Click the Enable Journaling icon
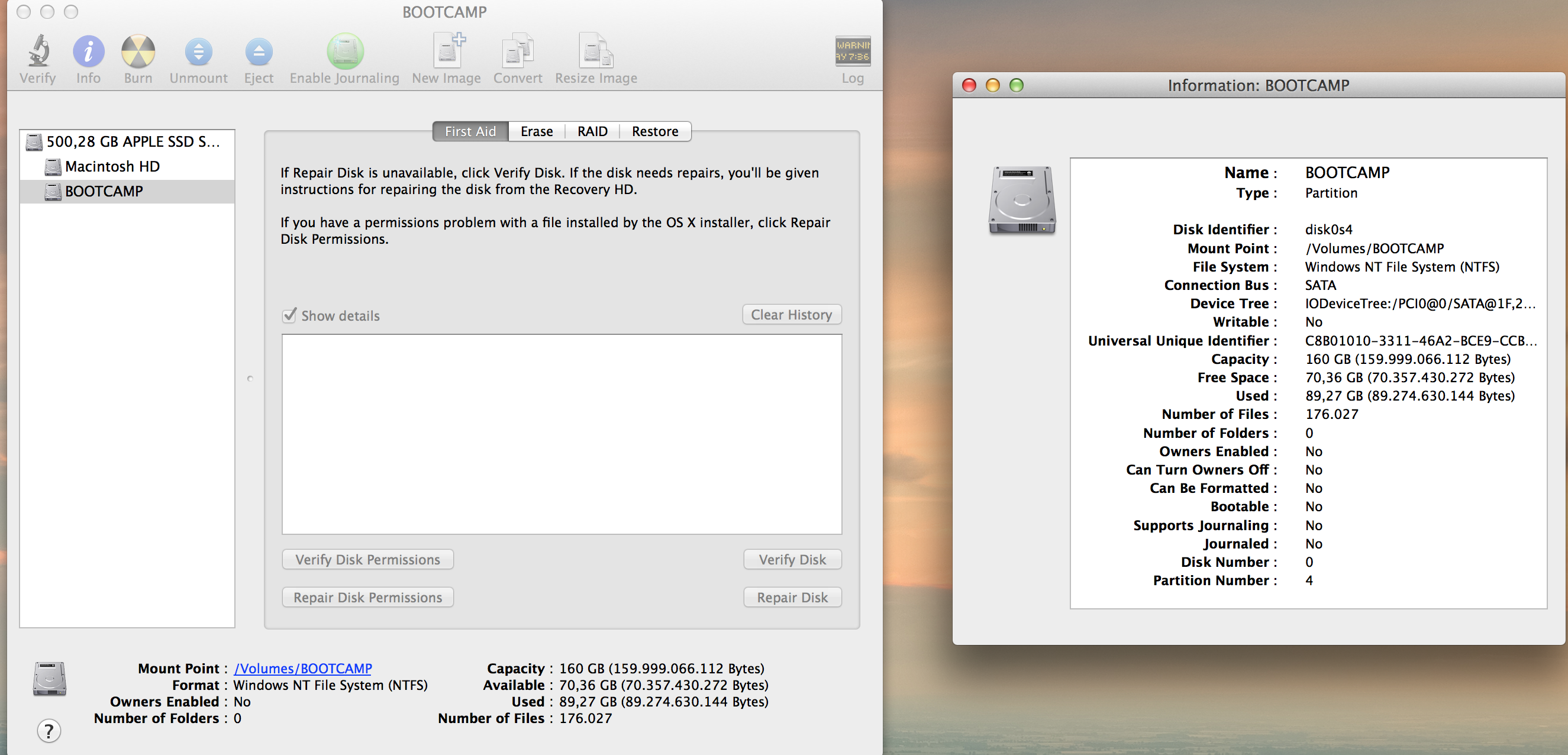This screenshot has height=755, width=1568. click(x=344, y=51)
